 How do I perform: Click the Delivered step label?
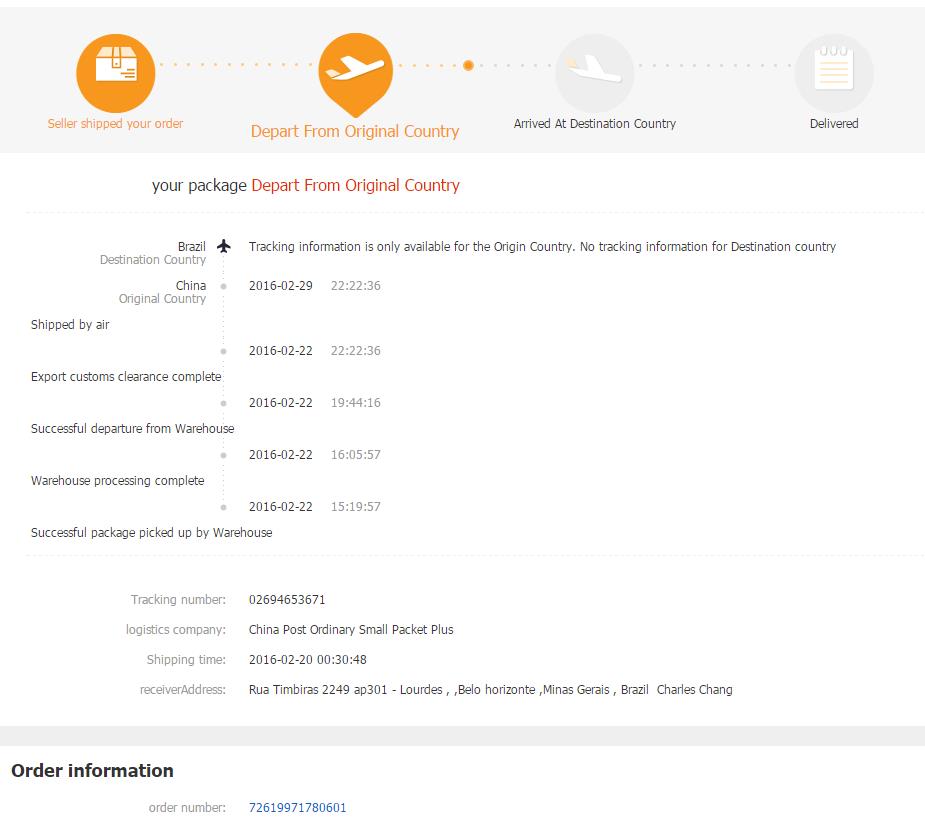[834, 123]
